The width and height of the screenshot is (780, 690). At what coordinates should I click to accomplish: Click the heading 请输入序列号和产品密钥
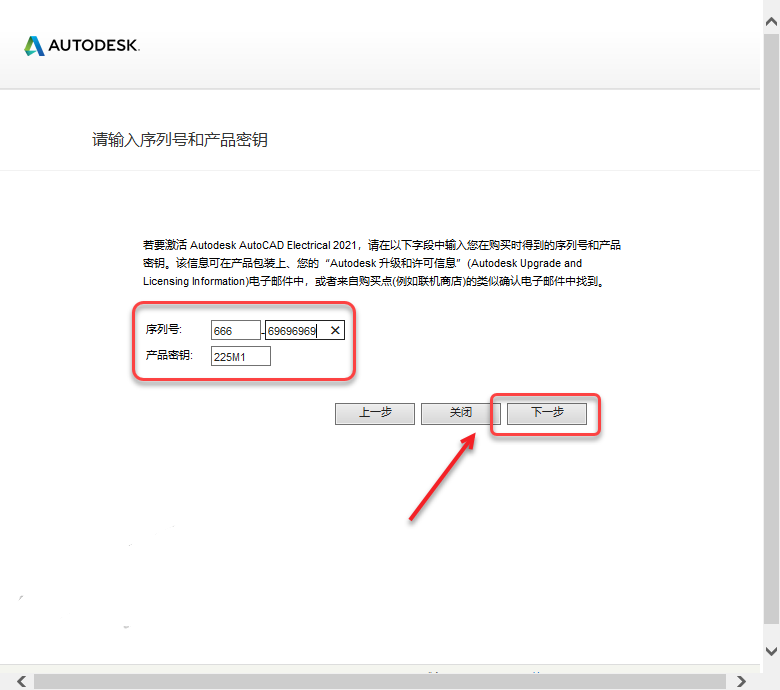click(180, 140)
